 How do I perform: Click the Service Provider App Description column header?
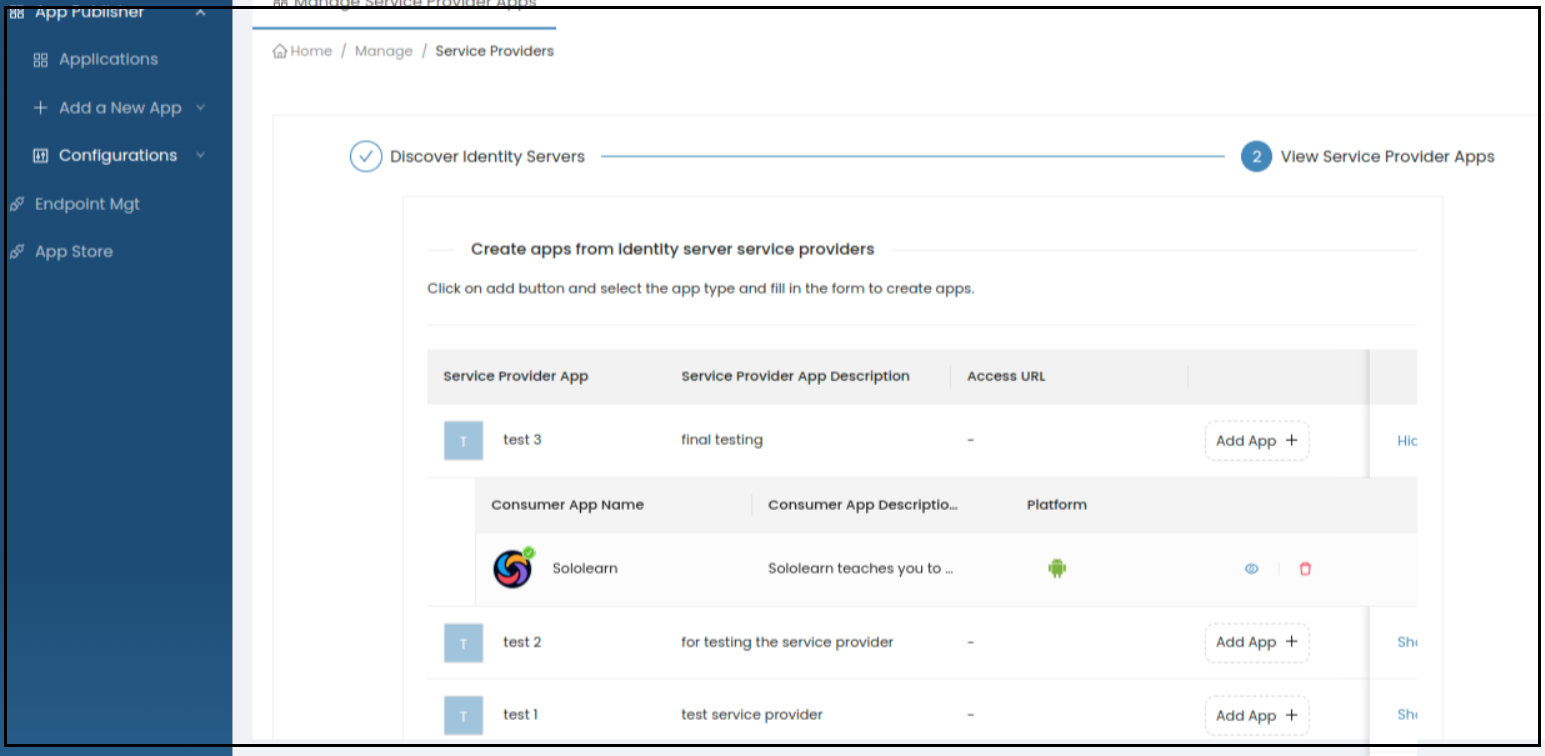click(x=796, y=377)
